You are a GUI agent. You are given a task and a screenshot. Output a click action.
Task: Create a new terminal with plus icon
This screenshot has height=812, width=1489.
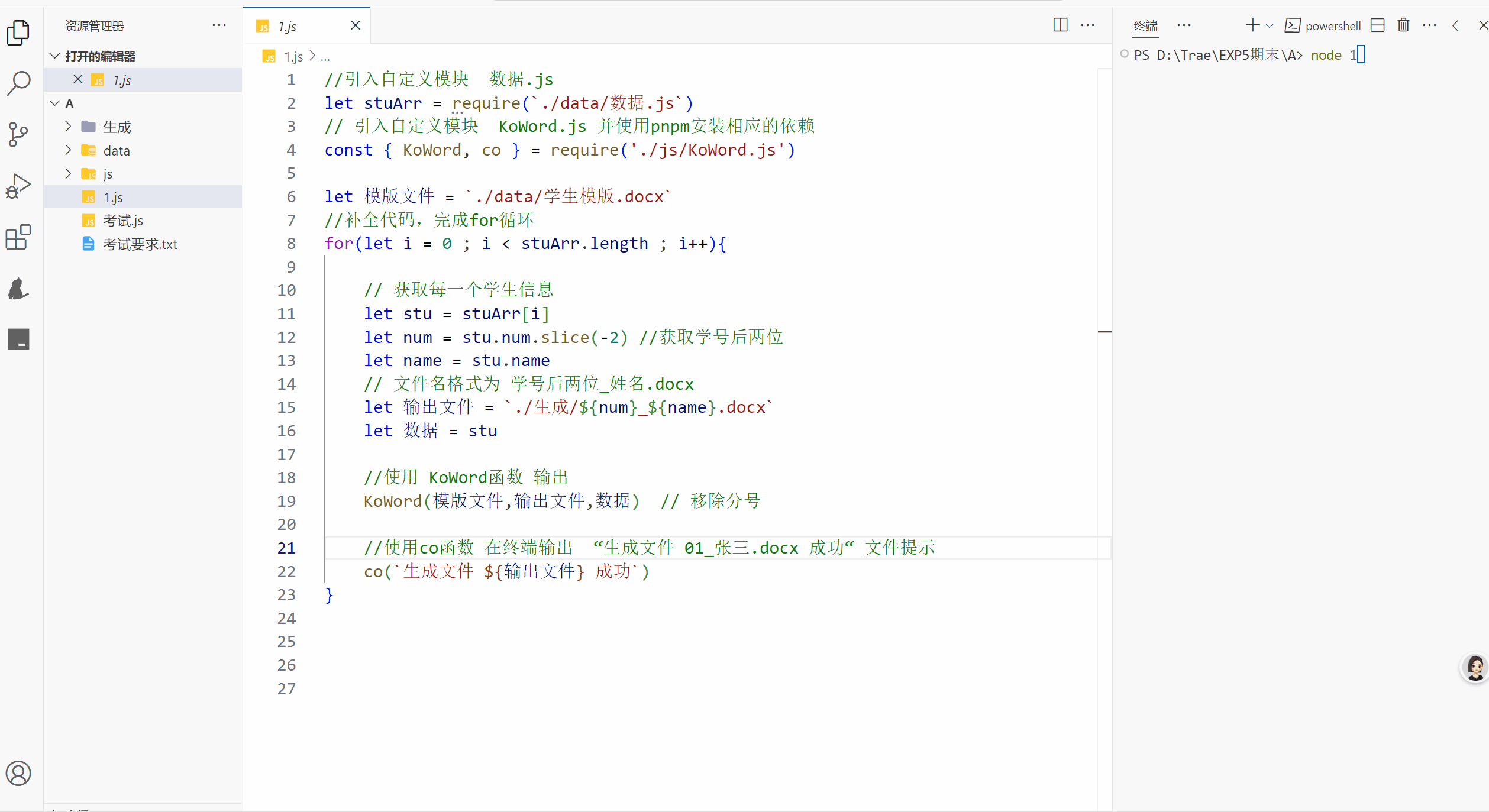click(x=1252, y=25)
